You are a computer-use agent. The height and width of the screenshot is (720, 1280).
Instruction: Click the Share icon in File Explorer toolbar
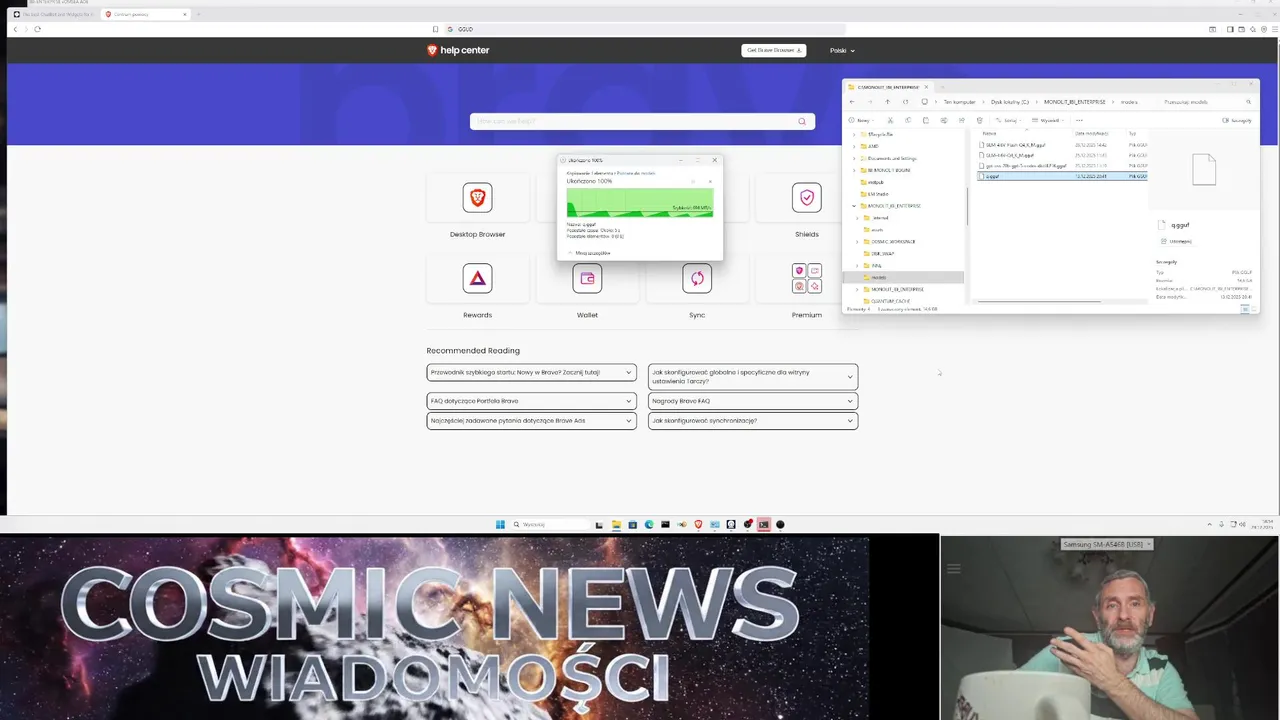(962, 120)
